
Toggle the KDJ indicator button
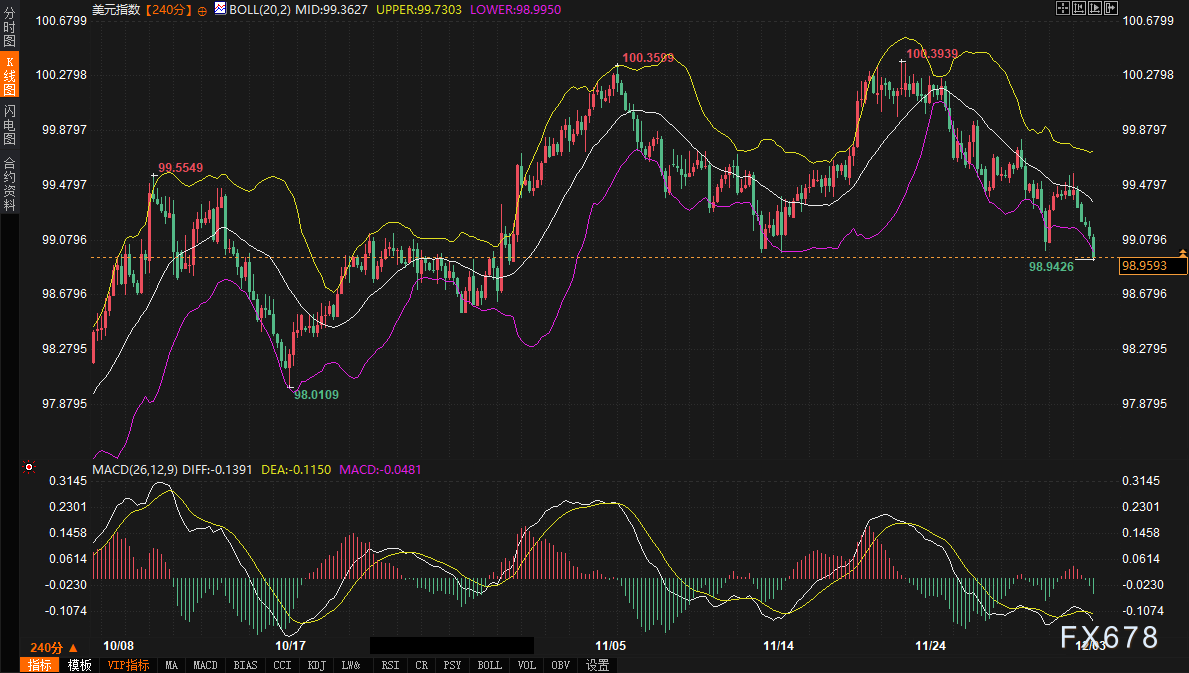click(316, 665)
